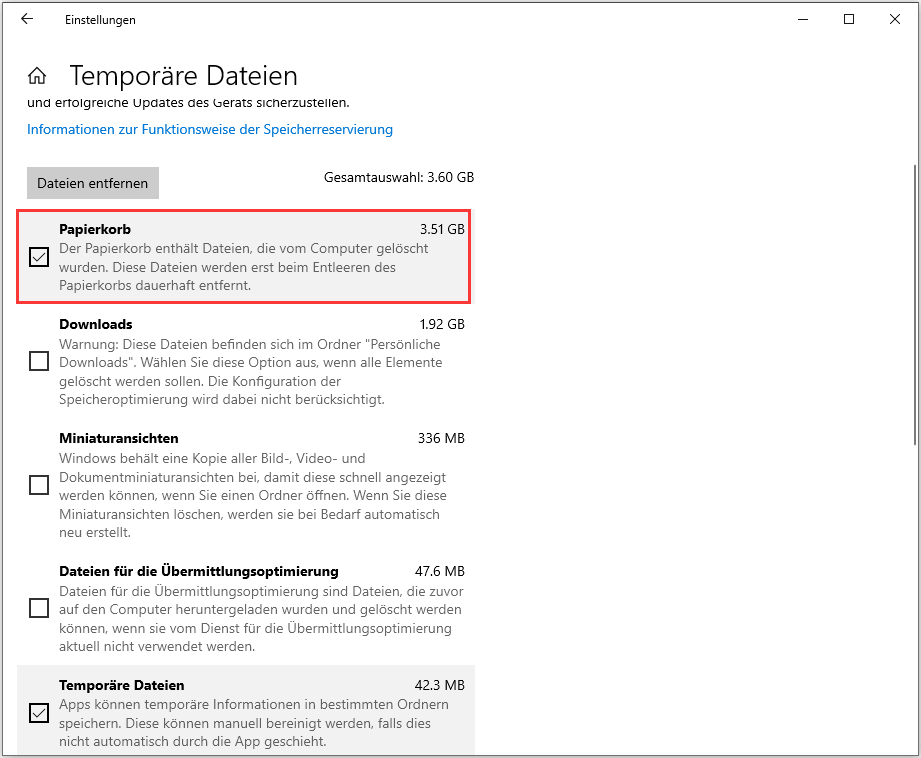
Task: Click the Dateien für die Übermittlungsoptimierung heading
Action: pos(199,571)
